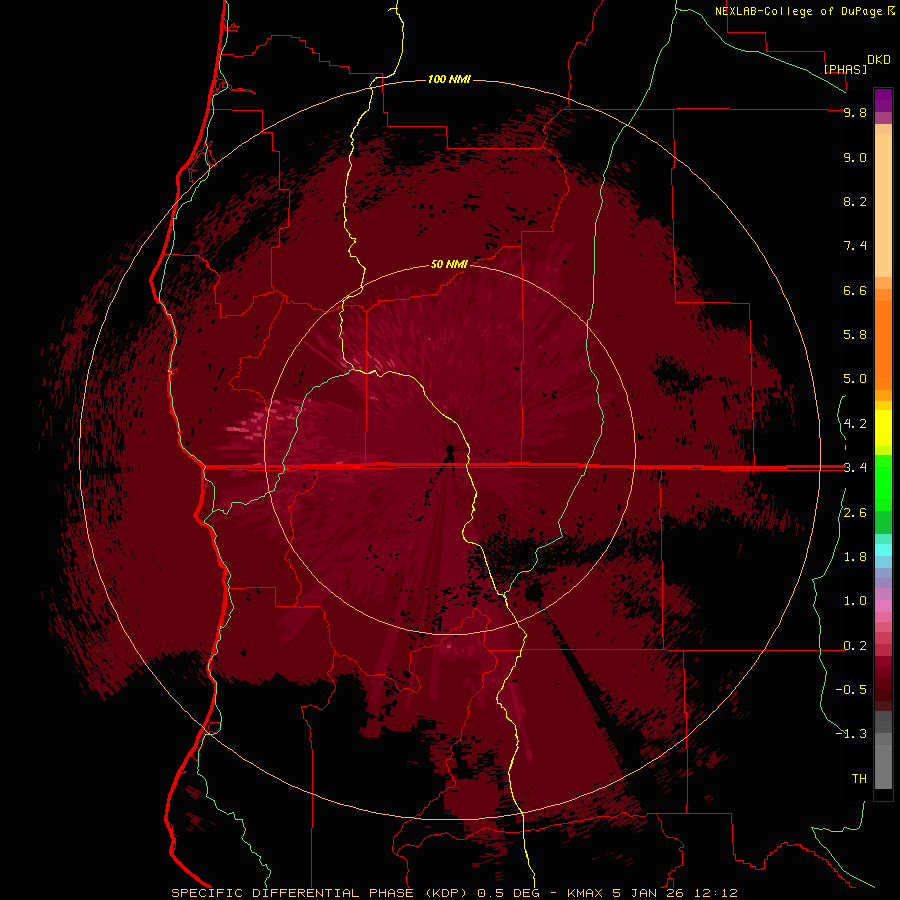Image resolution: width=900 pixels, height=900 pixels.
Task: Select the 5.8 scale value
Action: pyautogui.click(x=855, y=335)
